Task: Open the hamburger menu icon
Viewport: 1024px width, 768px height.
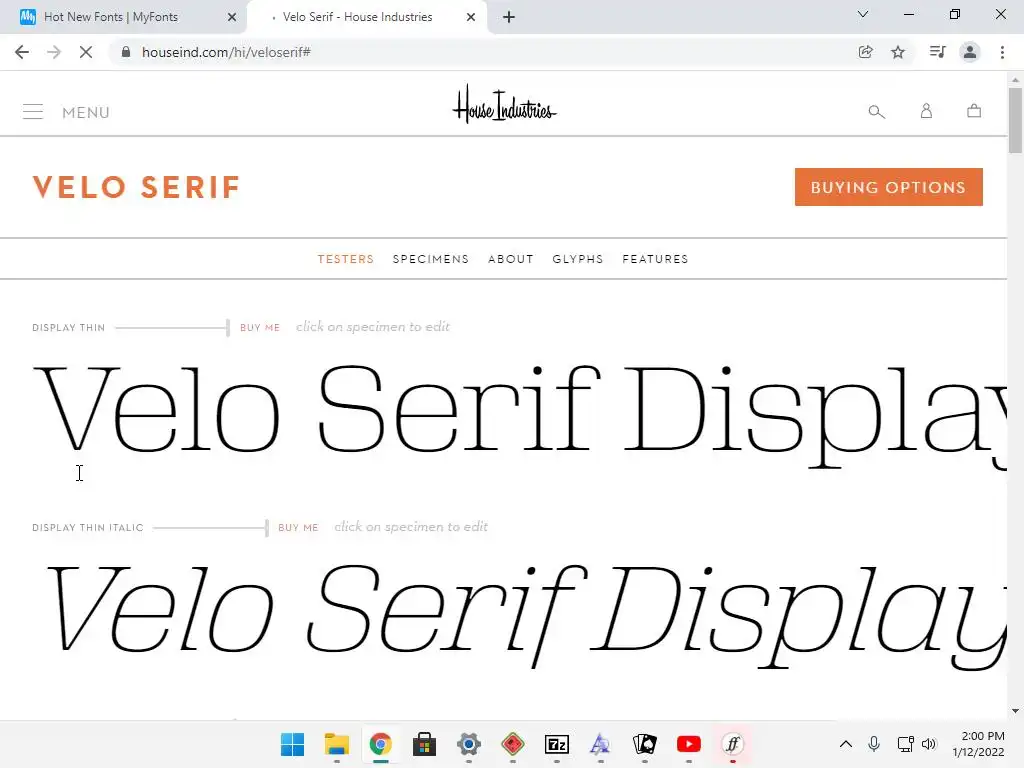Action: tap(33, 112)
